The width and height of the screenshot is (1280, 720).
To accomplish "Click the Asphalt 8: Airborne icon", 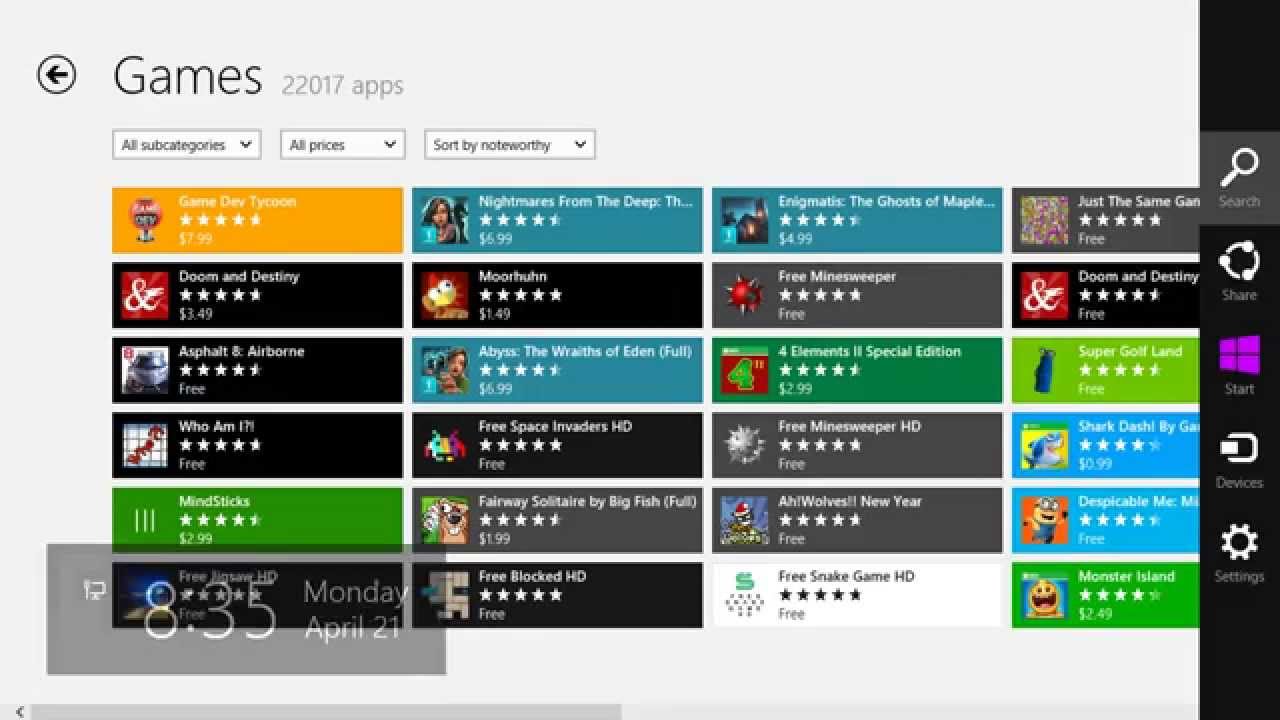I will pyautogui.click(x=145, y=370).
